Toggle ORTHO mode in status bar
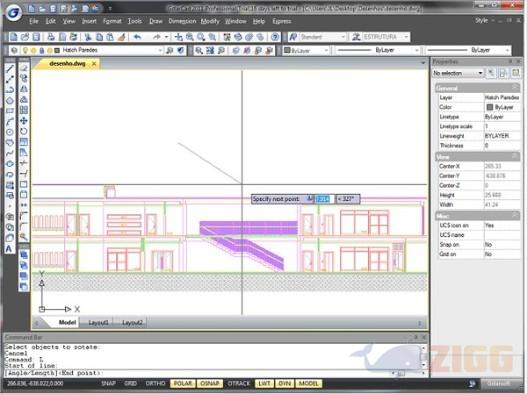Image resolution: width=527 pixels, height=394 pixels. click(x=155, y=384)
